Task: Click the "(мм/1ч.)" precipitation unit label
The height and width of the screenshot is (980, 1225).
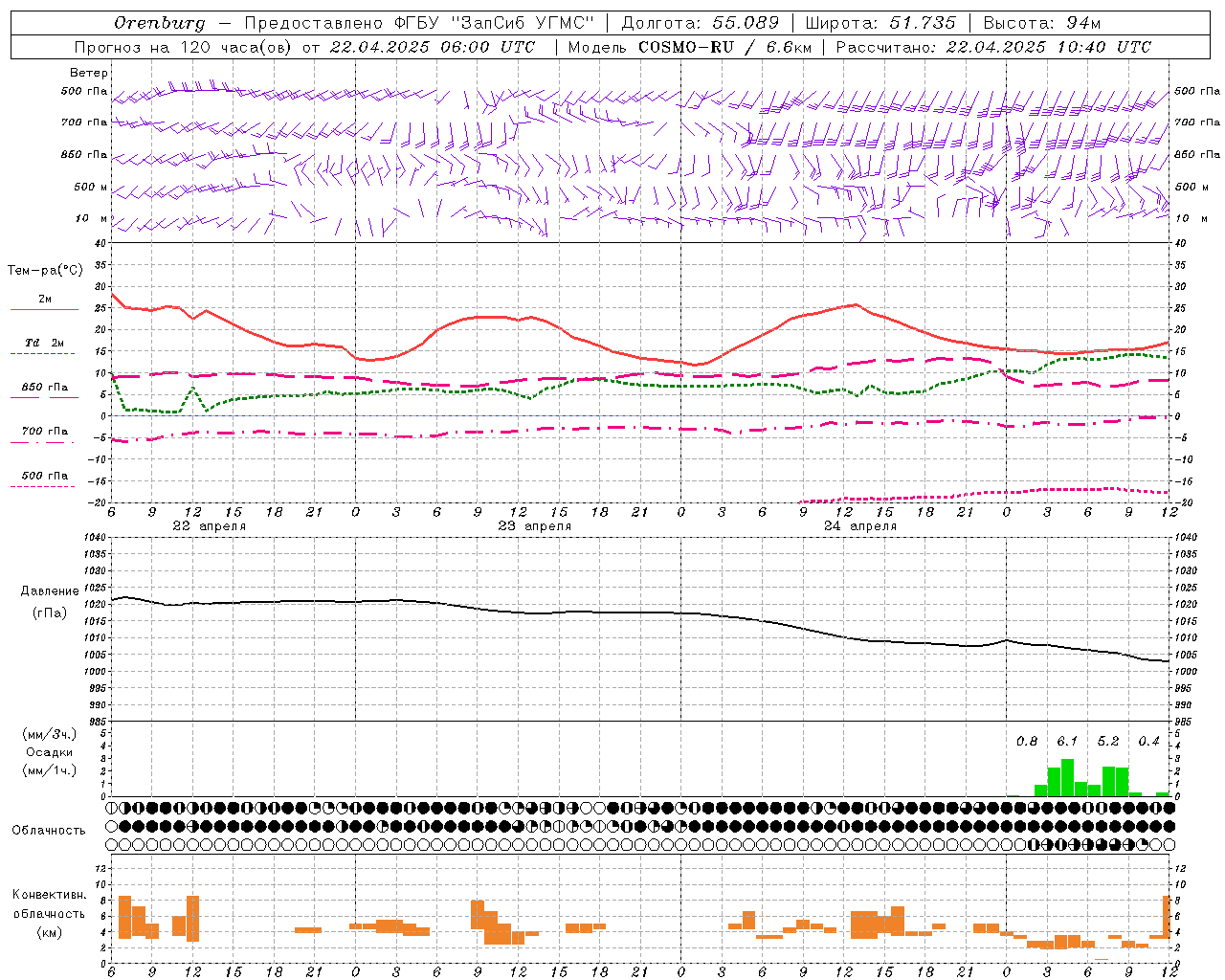Action: click(50, 770)
